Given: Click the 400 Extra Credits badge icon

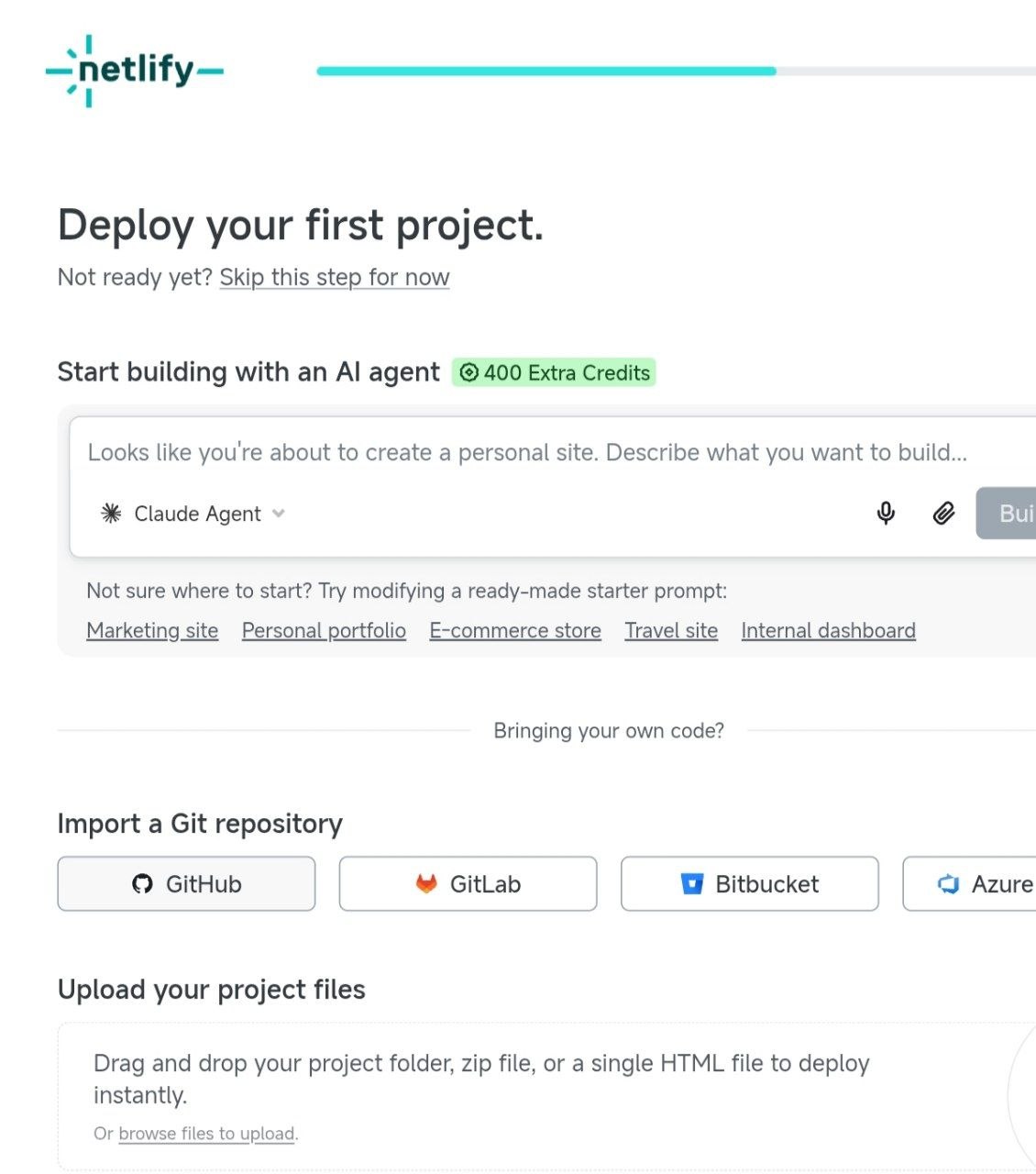Looking at the screenshot, I should 469,372.
